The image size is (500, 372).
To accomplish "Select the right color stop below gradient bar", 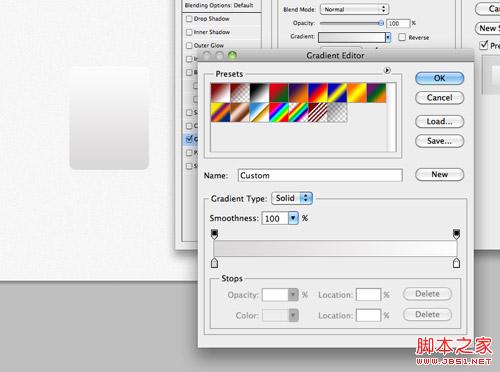I will (x=456, y=263).
